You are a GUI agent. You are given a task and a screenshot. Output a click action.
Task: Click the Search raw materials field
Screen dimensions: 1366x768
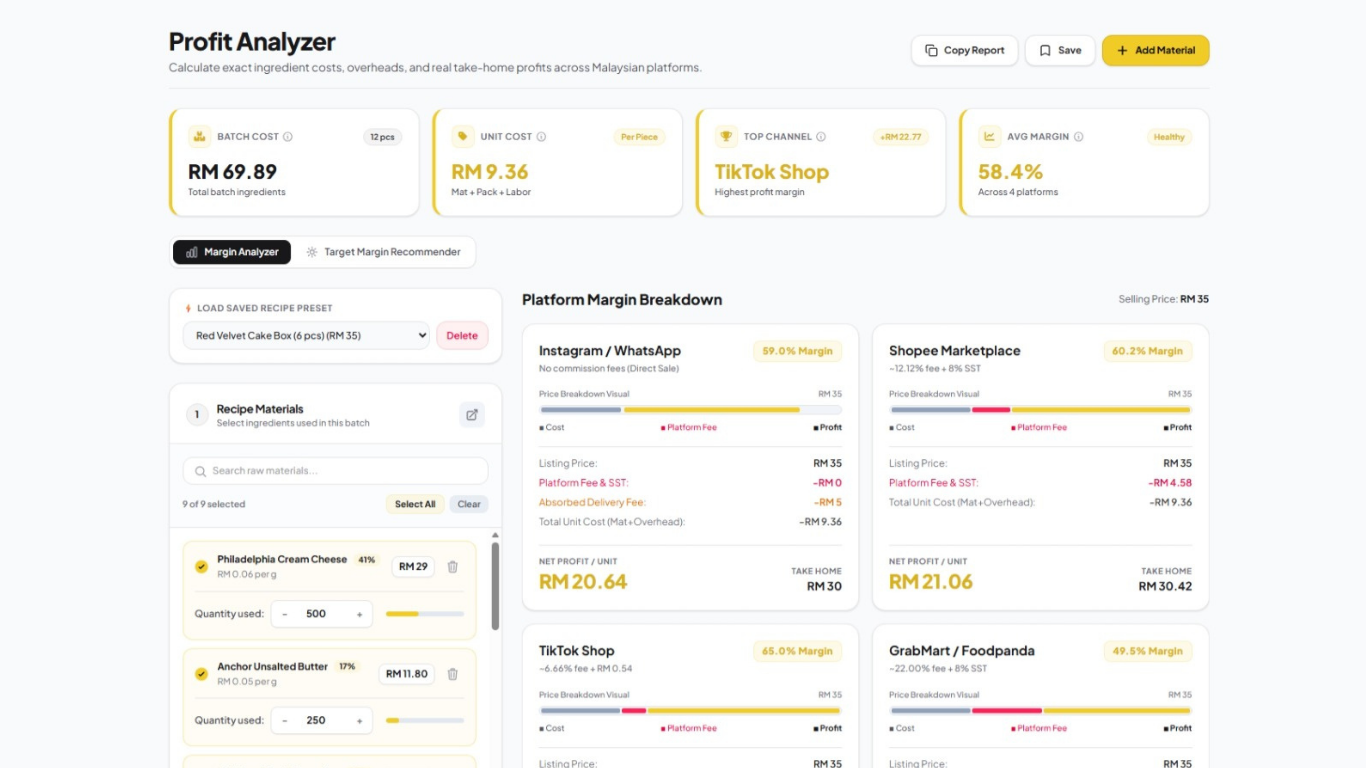pyautogui.click(x=335, y=471)
